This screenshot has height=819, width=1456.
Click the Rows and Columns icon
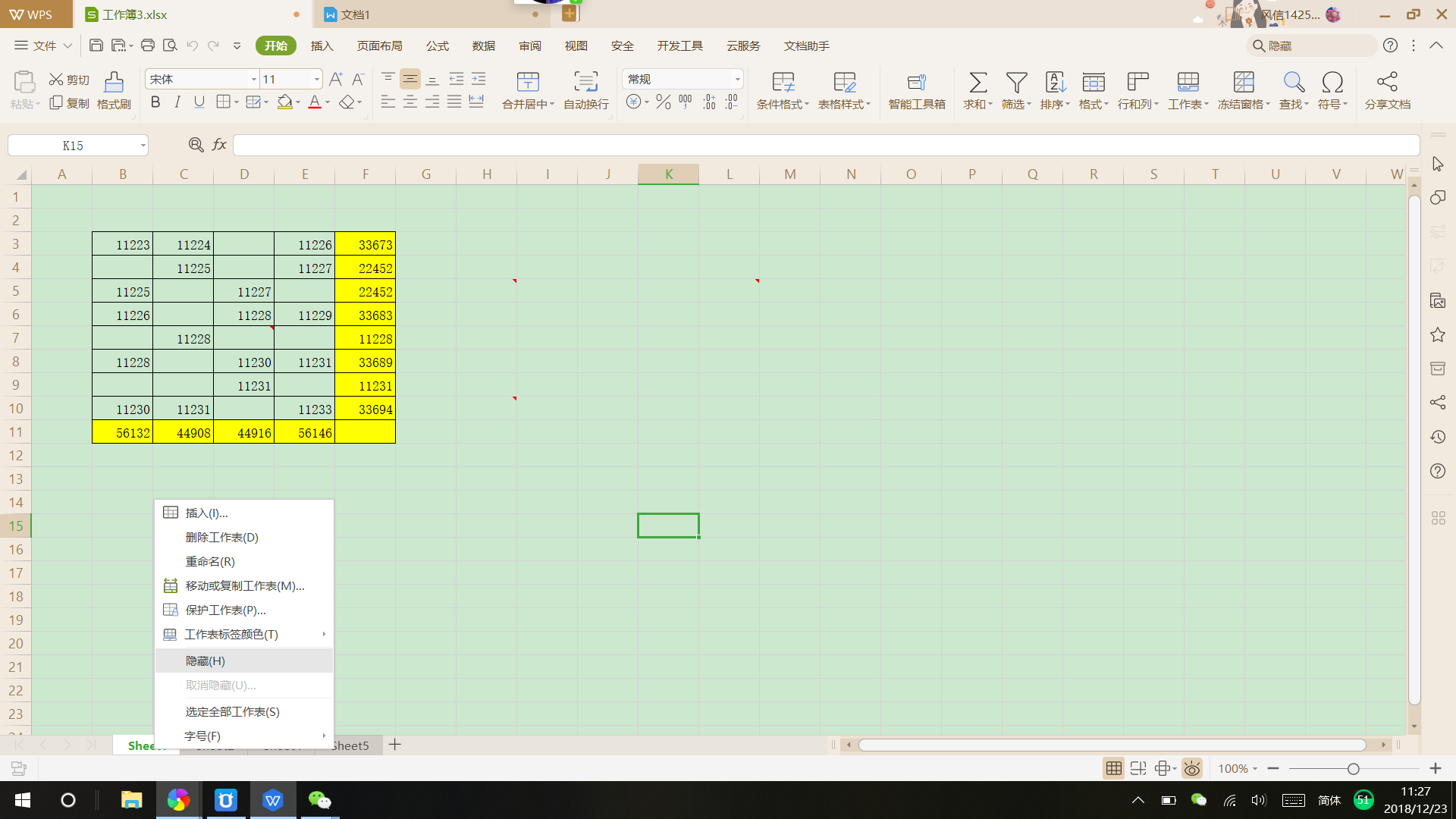pyautogui.click(x=1137, y=82)
